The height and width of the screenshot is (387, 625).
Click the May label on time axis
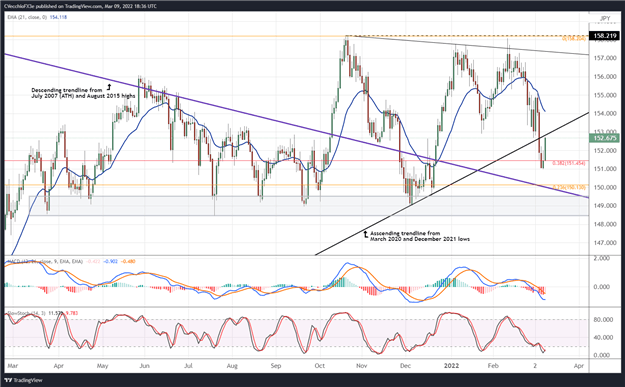click(x=102, y=366)
